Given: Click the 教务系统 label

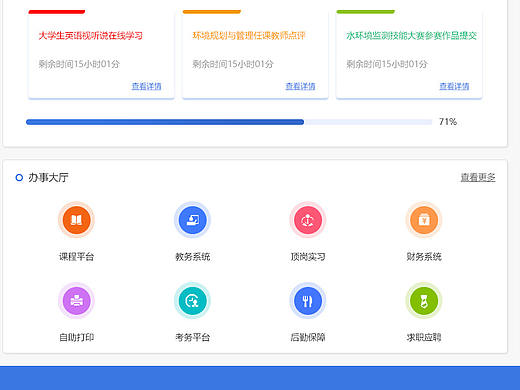Looking at the screenshot, I should pos(192,257).
